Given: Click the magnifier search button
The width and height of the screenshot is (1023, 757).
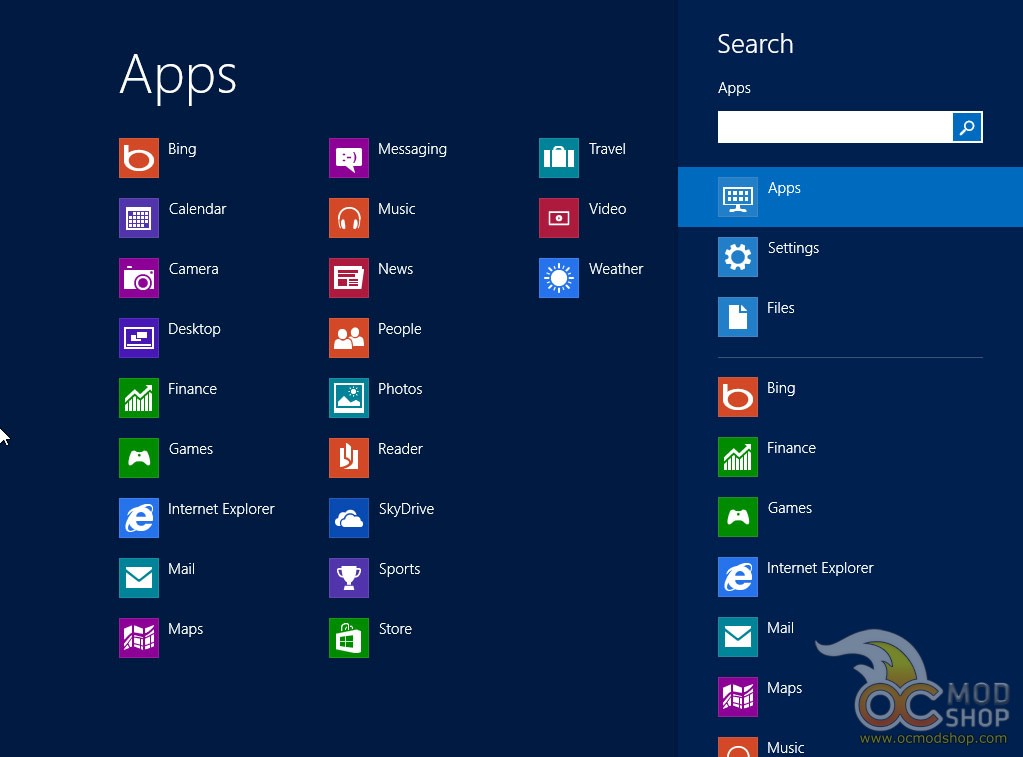Looking at the screenshot, I should click(x=967, y=127).
